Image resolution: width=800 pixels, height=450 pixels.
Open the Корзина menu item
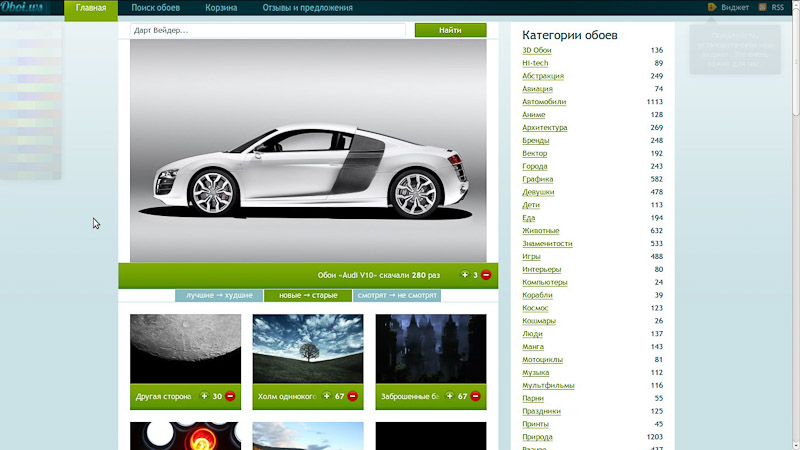pyautogui.click(x=221, y=8)
